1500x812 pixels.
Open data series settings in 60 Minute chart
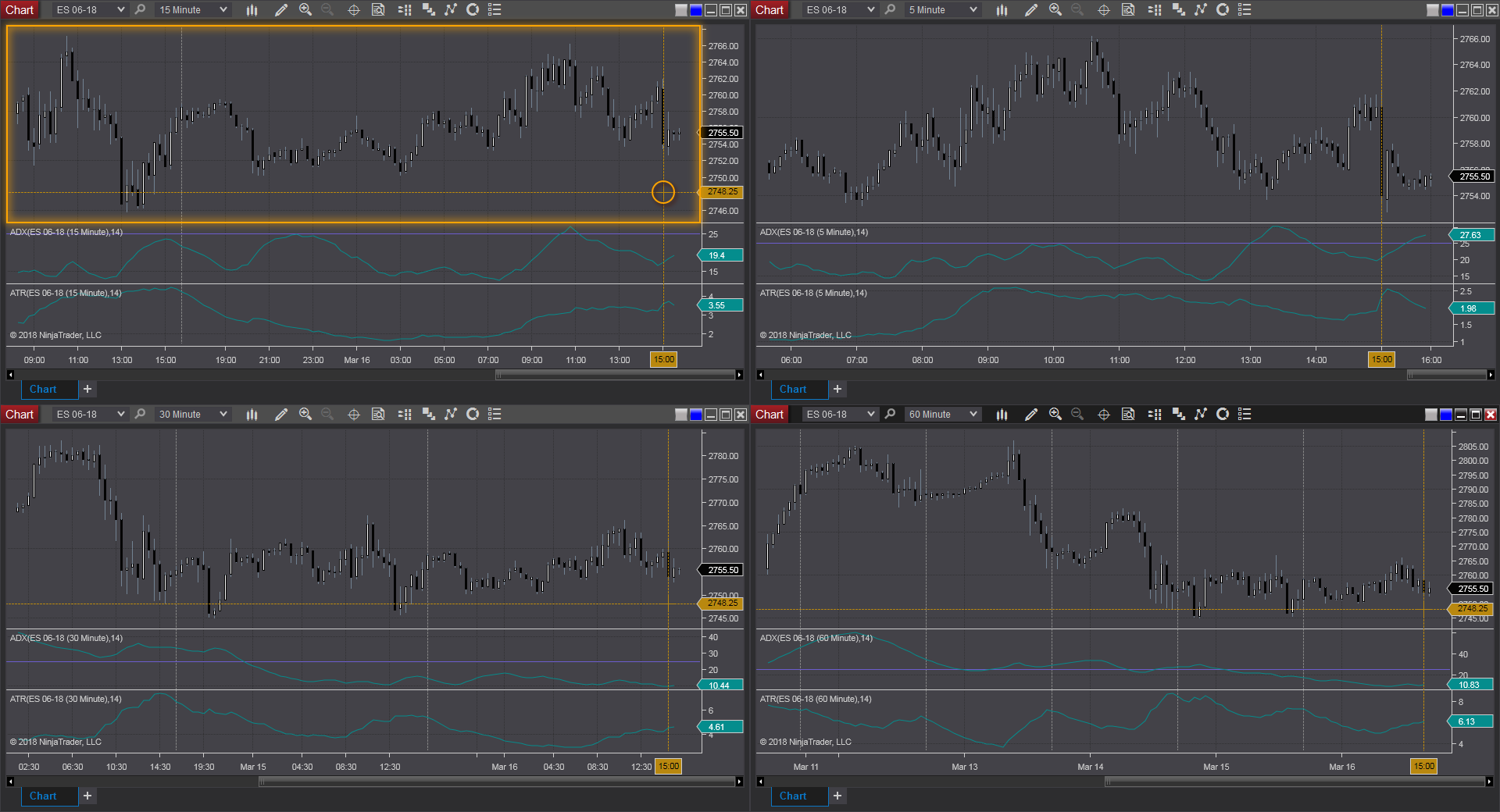1179,415
